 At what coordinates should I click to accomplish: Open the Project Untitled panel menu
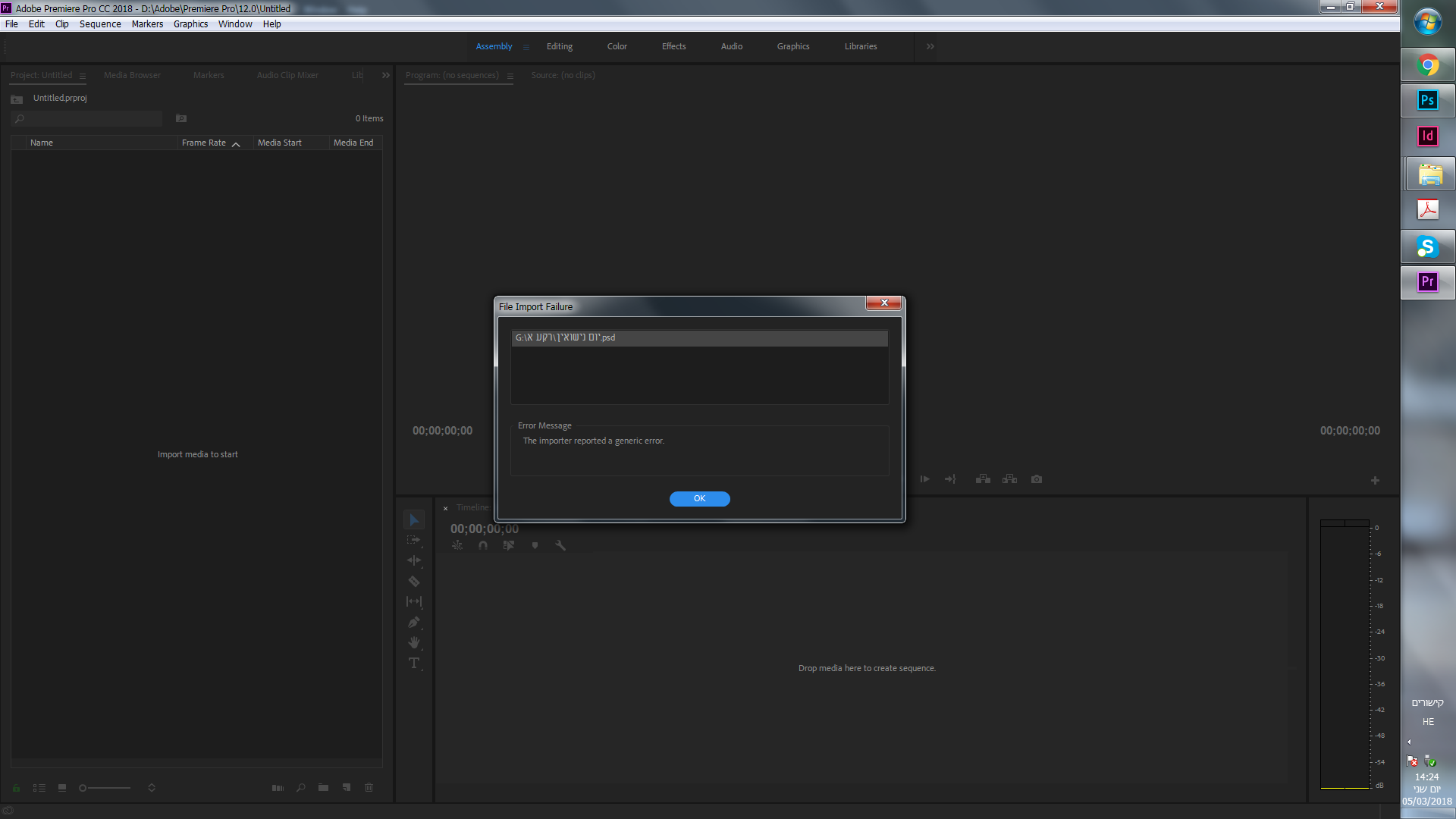(x=83, y=76)
